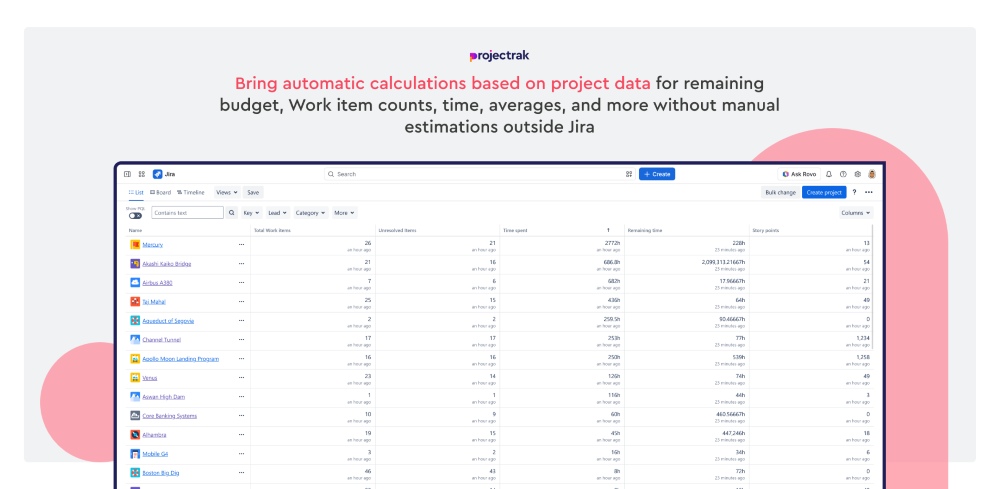
Task: Click the Remaining time column header
Action: click(x=645, y=230)
